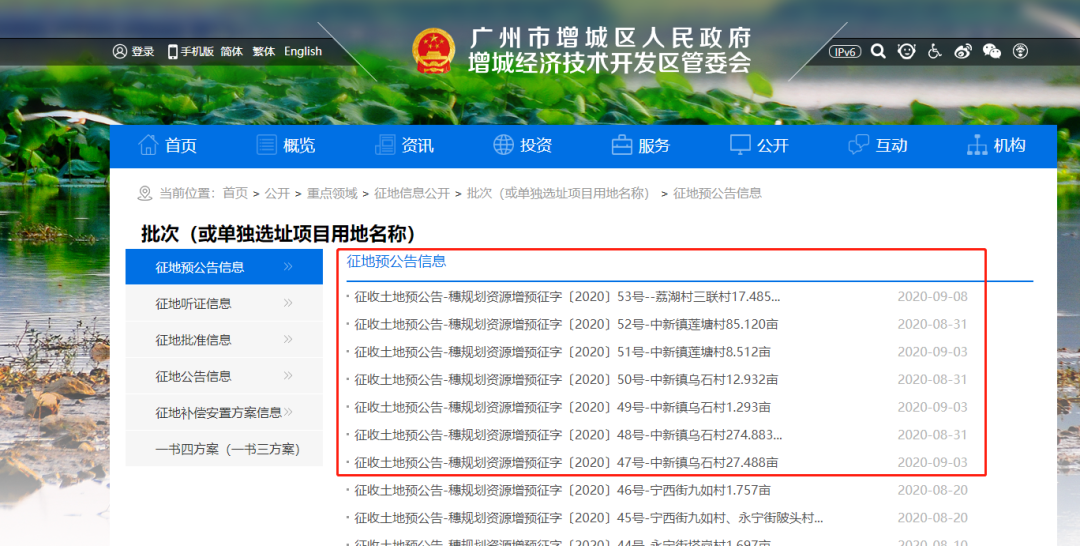The height and width of the screenshot is (546, 1080).
Task: Open the smart robot assistant icon
Action: [906, 51]
